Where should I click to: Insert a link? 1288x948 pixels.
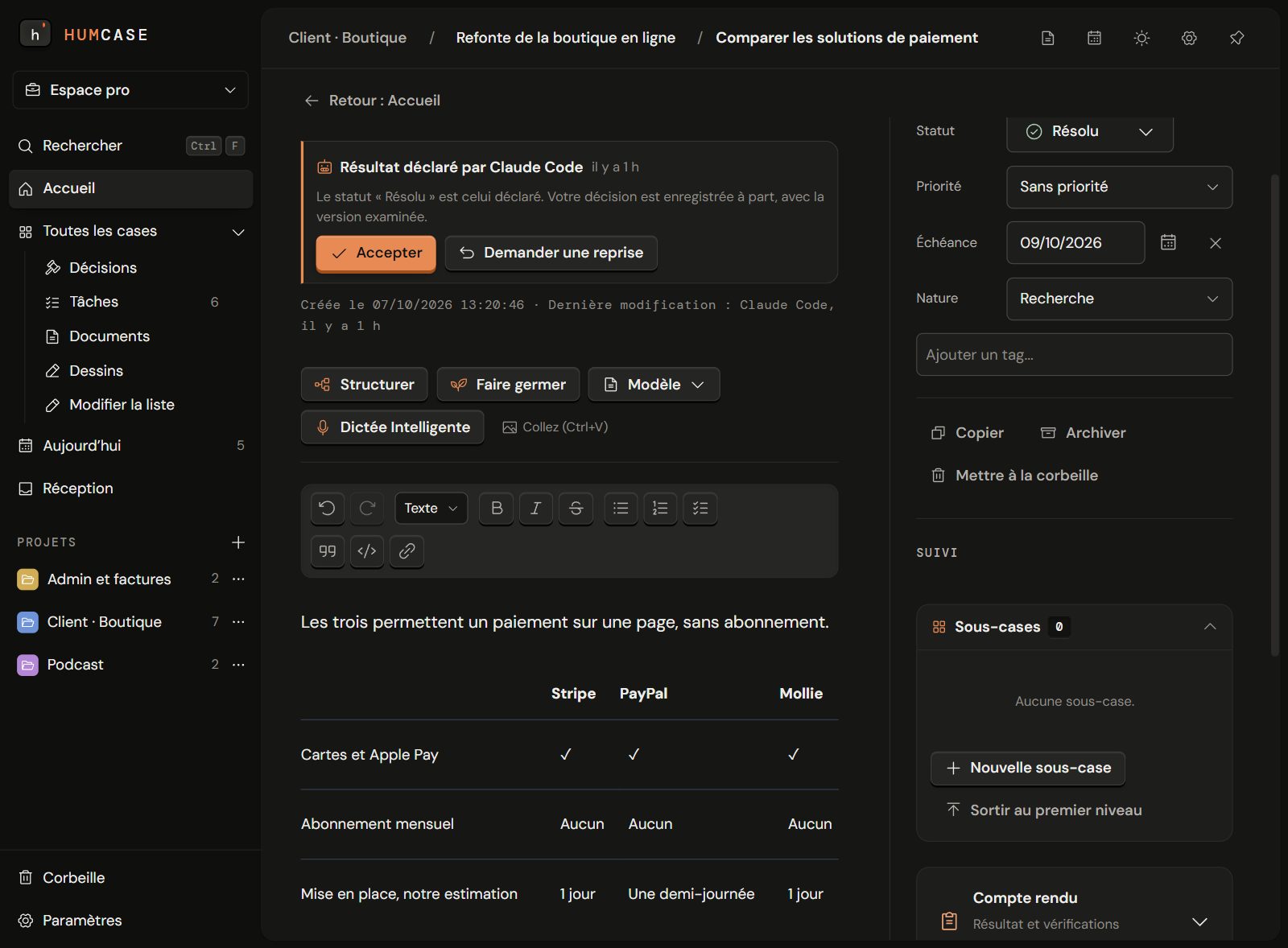(407, 551)
